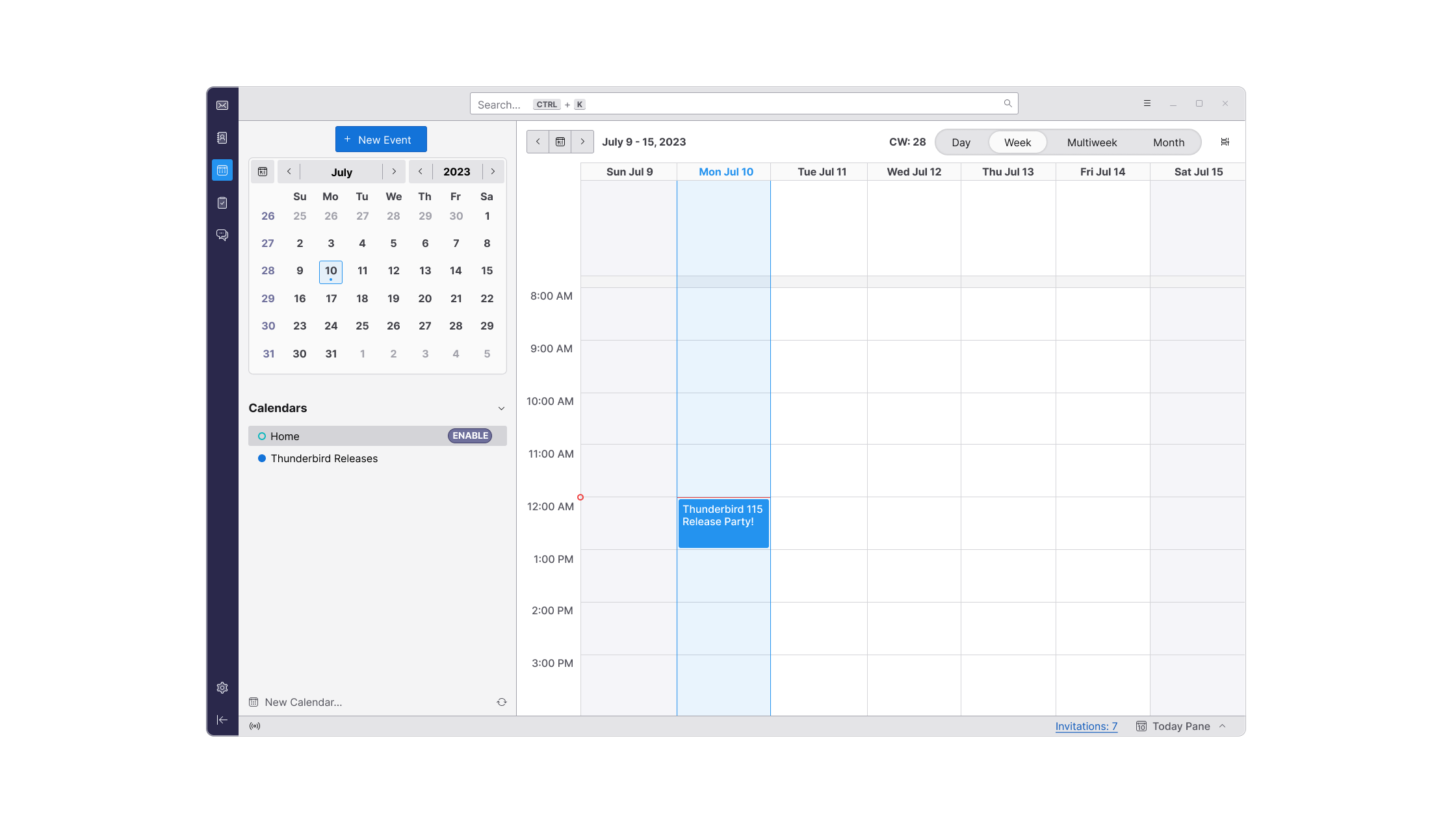Click Invitations: 7 link in status bar
The height and width of the screenshot is (819, 1456).
coord(1086,726)
